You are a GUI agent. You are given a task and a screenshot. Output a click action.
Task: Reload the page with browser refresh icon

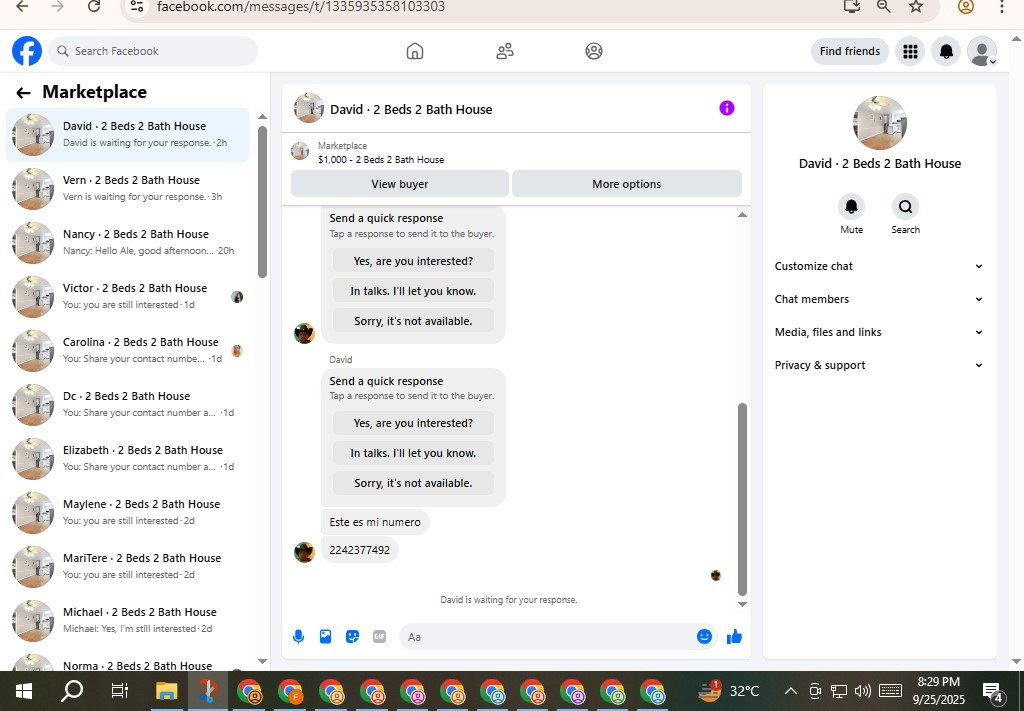[94, 7]
